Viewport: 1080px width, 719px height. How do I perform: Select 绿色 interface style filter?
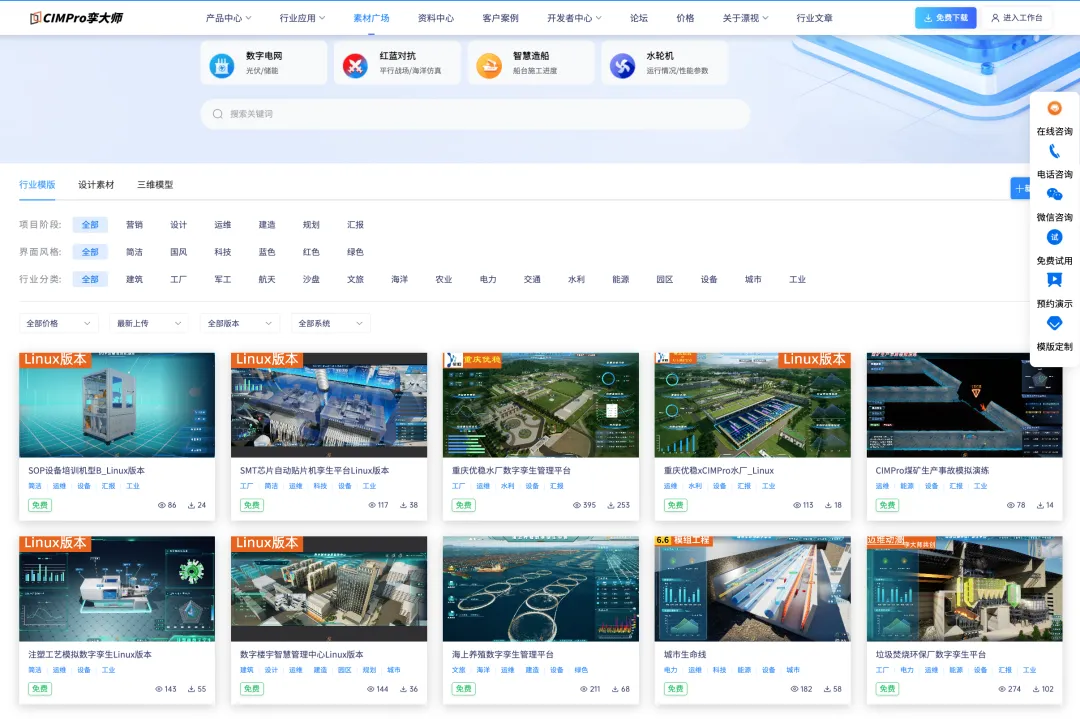pyautogui.click(x=355, y=252)
